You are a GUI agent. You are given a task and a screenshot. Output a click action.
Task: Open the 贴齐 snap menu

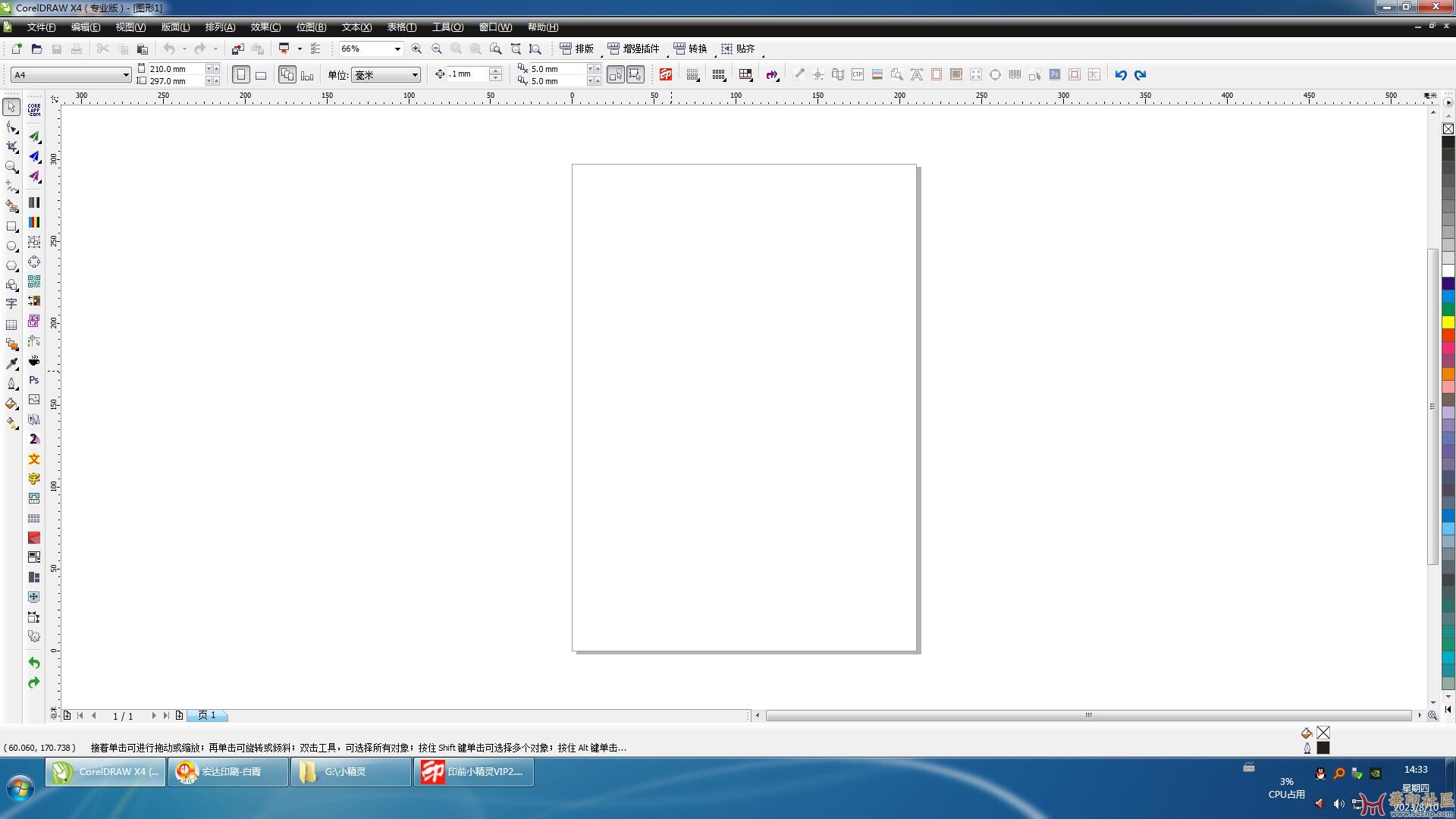(738, 49)
